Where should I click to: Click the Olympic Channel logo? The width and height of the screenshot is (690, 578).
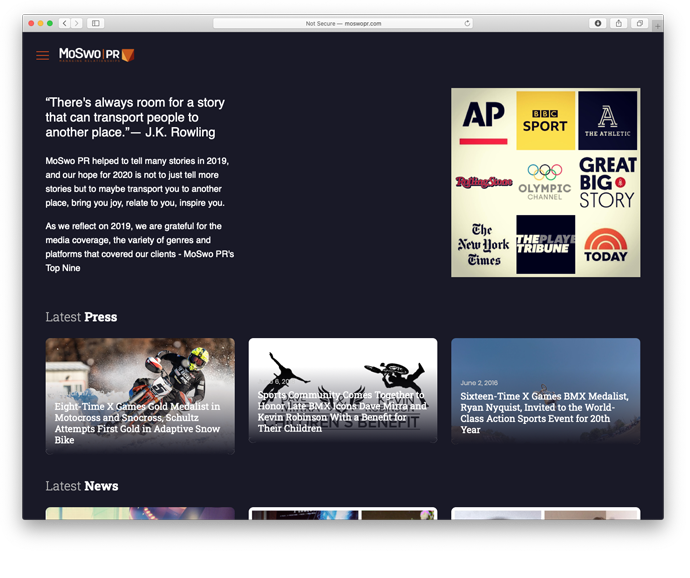point(545,182)
